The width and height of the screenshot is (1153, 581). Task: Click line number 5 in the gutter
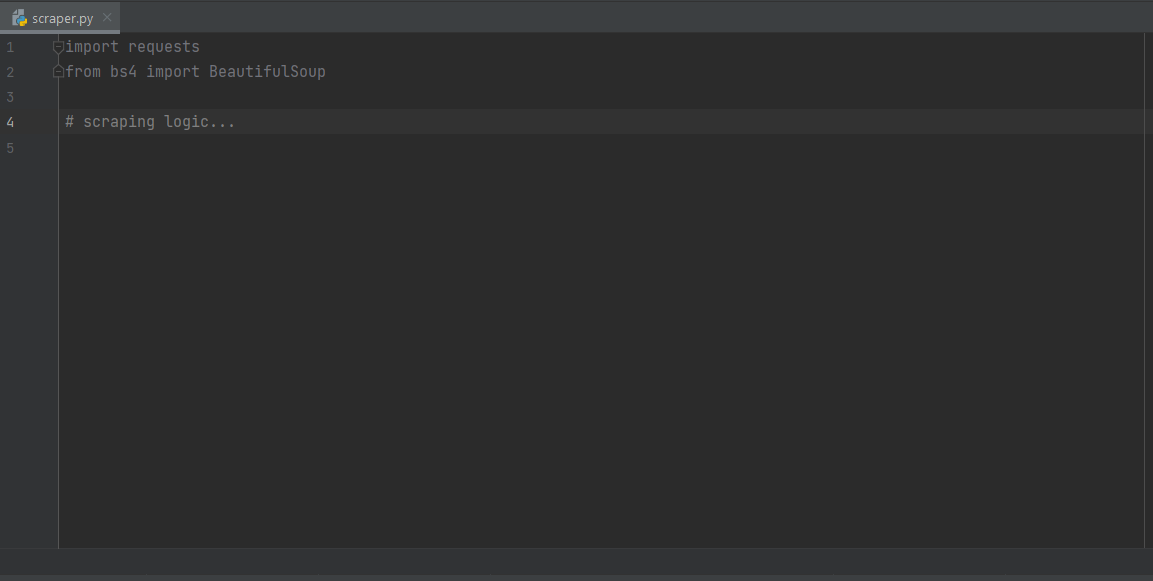click(10, 148)
